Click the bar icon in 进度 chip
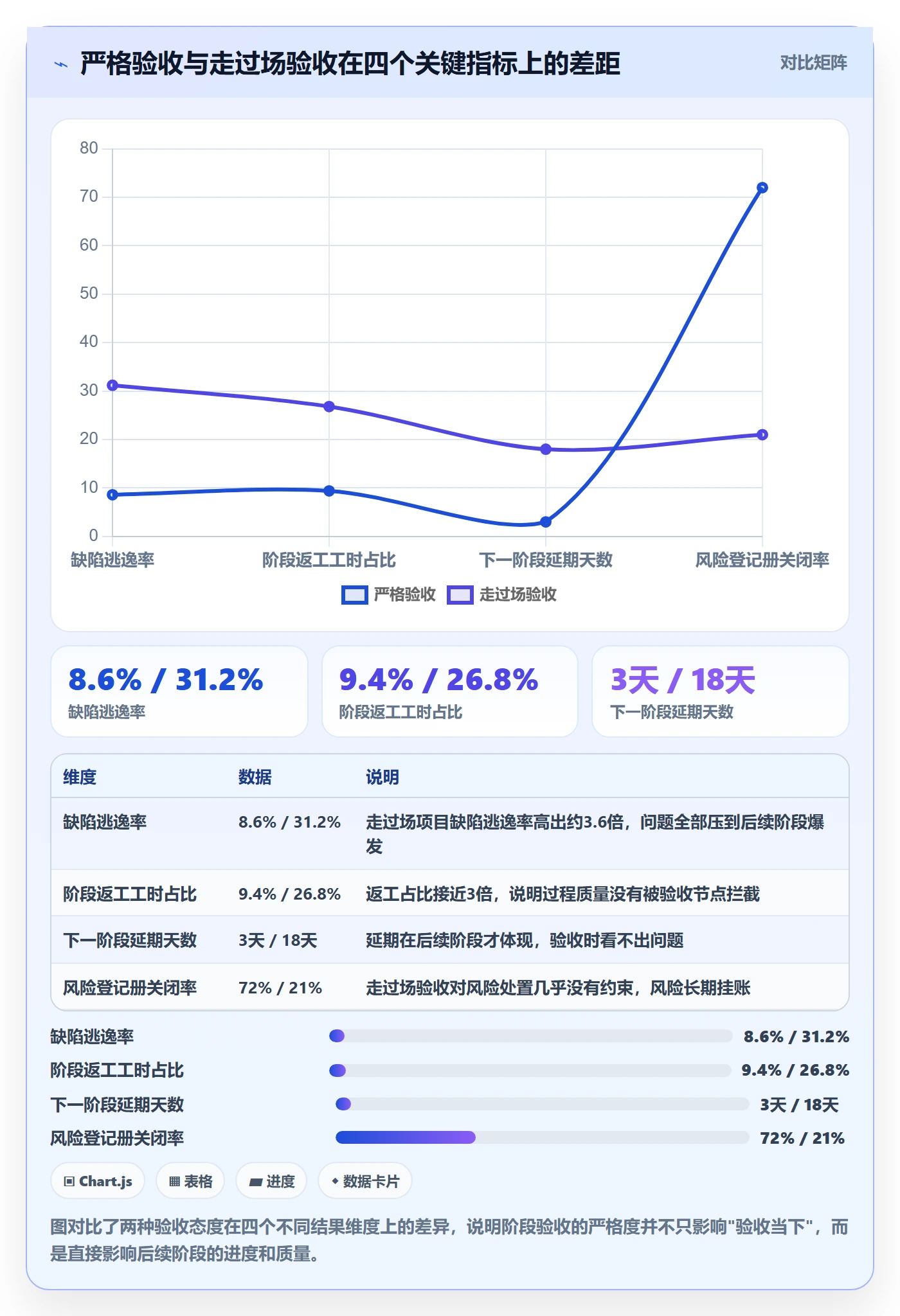Viewport: 900px width, 1316px height. (x=255, y=1182)
